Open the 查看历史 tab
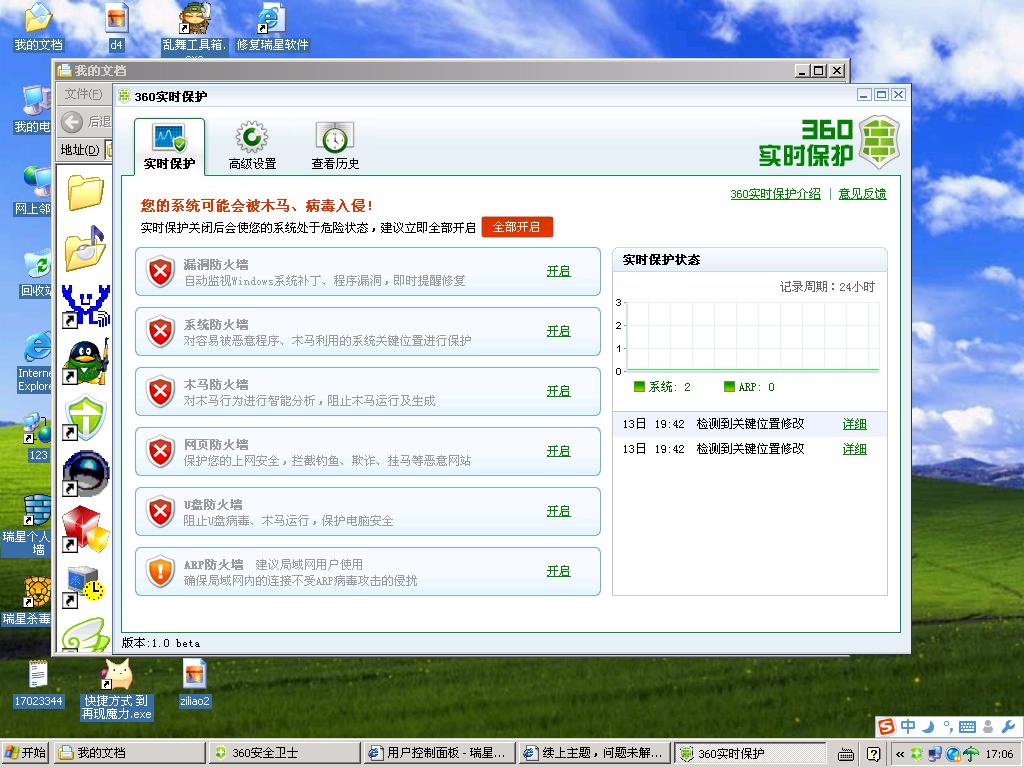The image size is (1024, 768). point(335,146)
